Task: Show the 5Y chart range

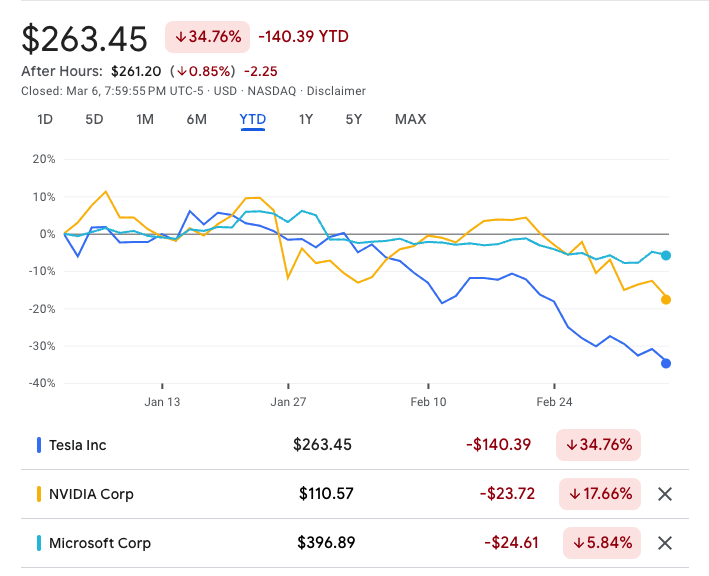Action: pos(354,119)
